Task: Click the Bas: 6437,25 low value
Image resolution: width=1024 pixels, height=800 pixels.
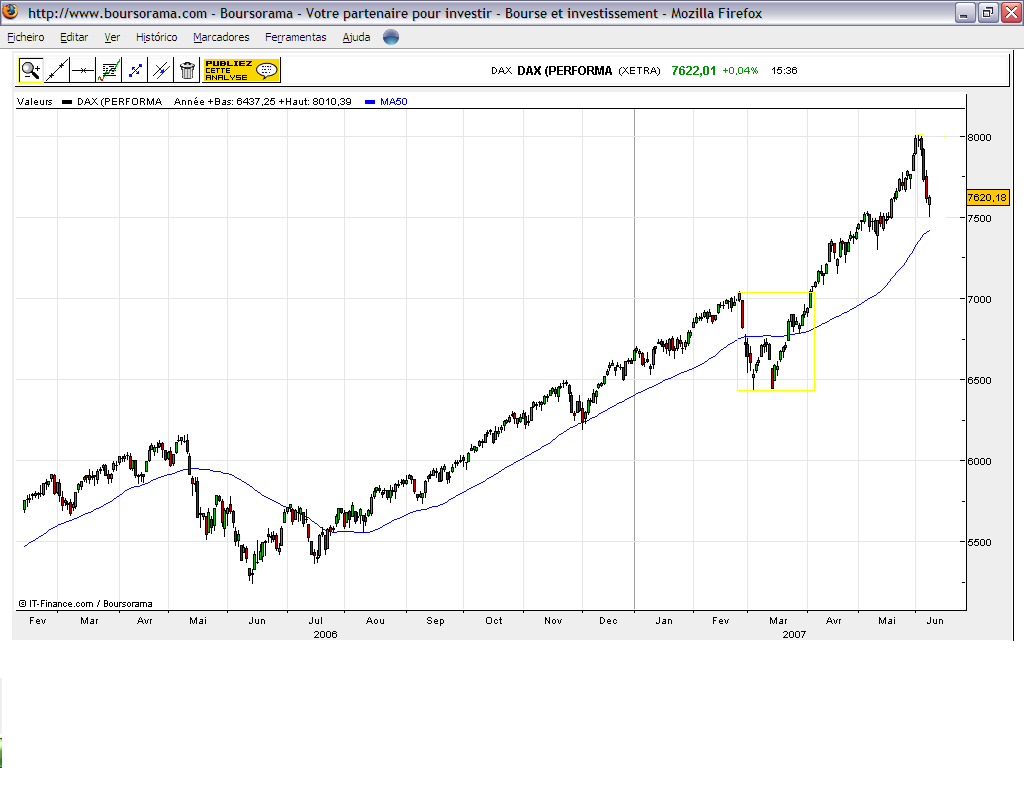Action: 246,101
